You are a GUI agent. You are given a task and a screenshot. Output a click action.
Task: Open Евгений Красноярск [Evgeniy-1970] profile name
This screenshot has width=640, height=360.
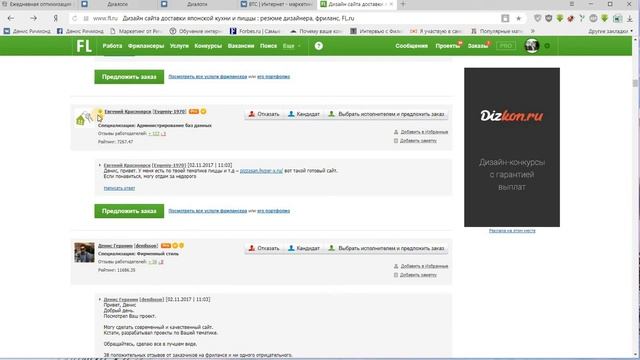[145, 111]
